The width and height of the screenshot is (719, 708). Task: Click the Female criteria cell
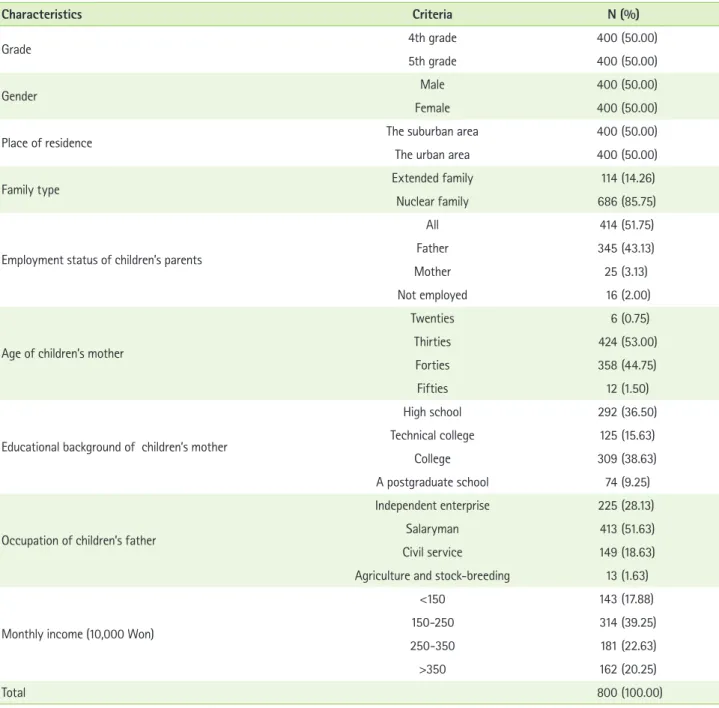tap(432, 108)
